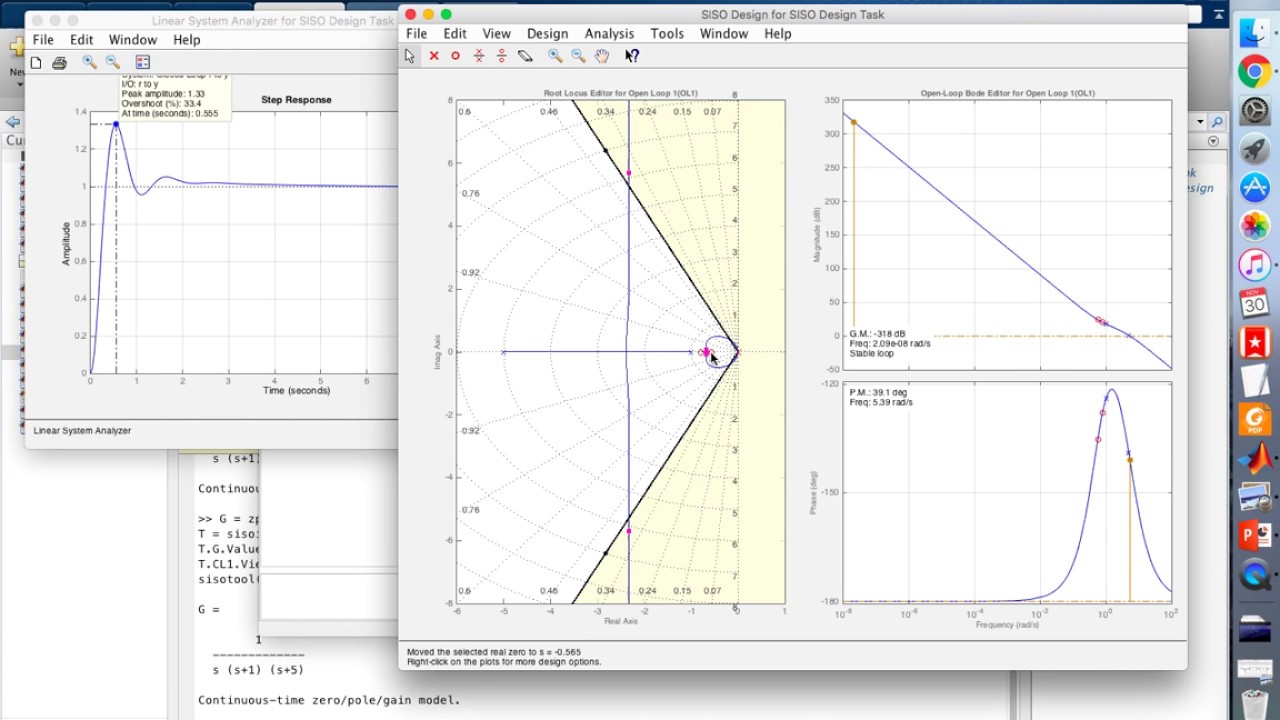Click the open-loop pole at -5 on root locus
Viewport: 1280px width, 720px height.
pyautogui.click(x=504, y=352)
